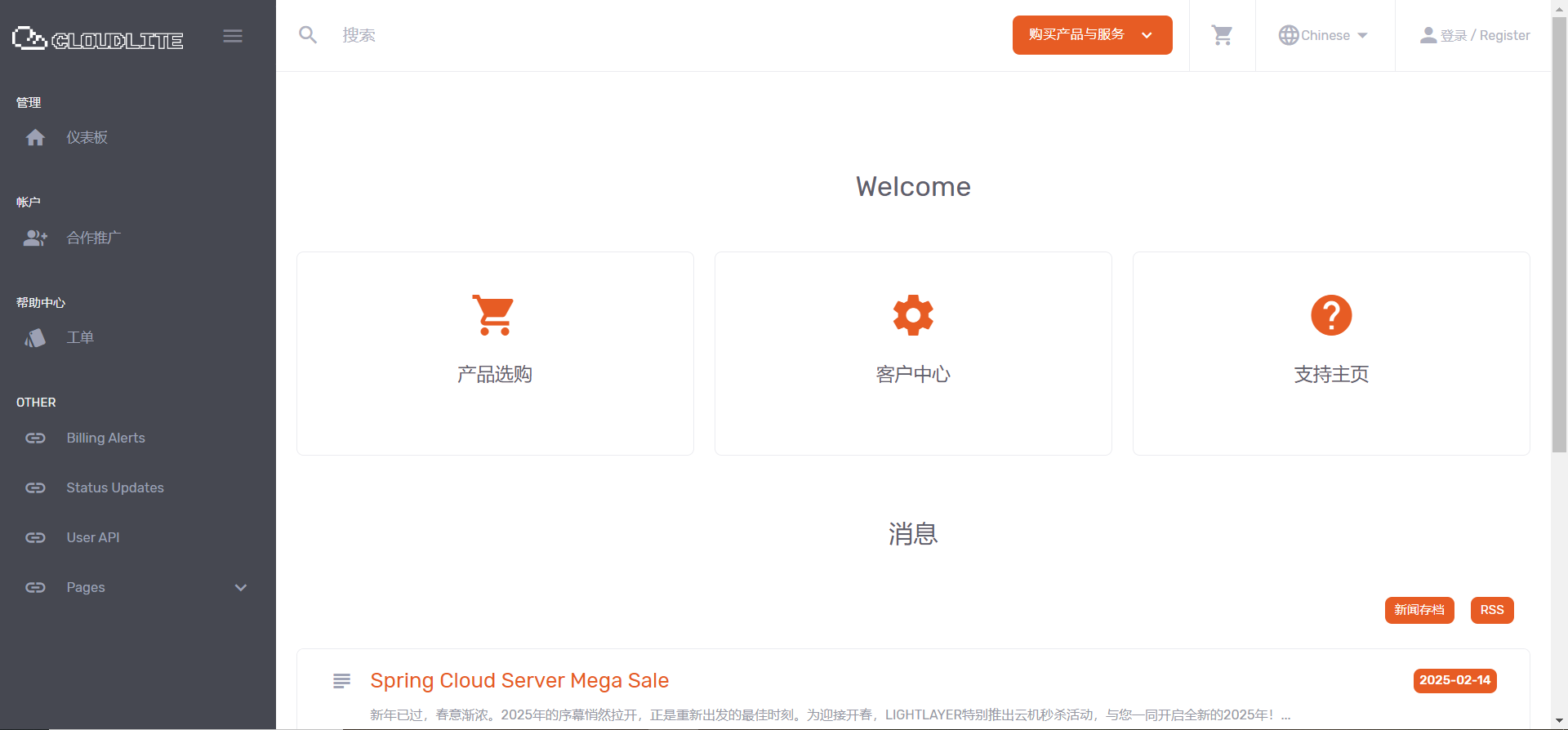Select Status Updates in the sidebar
Screen dimensions: 1568x730
point(115,488)
